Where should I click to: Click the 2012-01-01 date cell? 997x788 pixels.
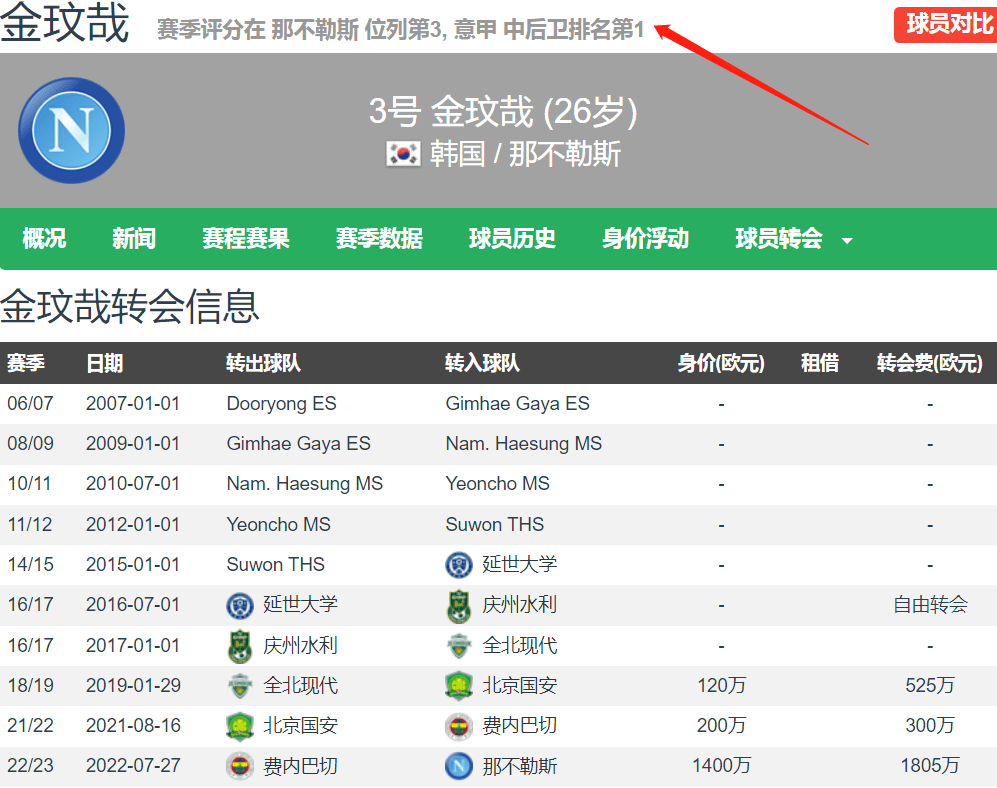coord(133,525)
